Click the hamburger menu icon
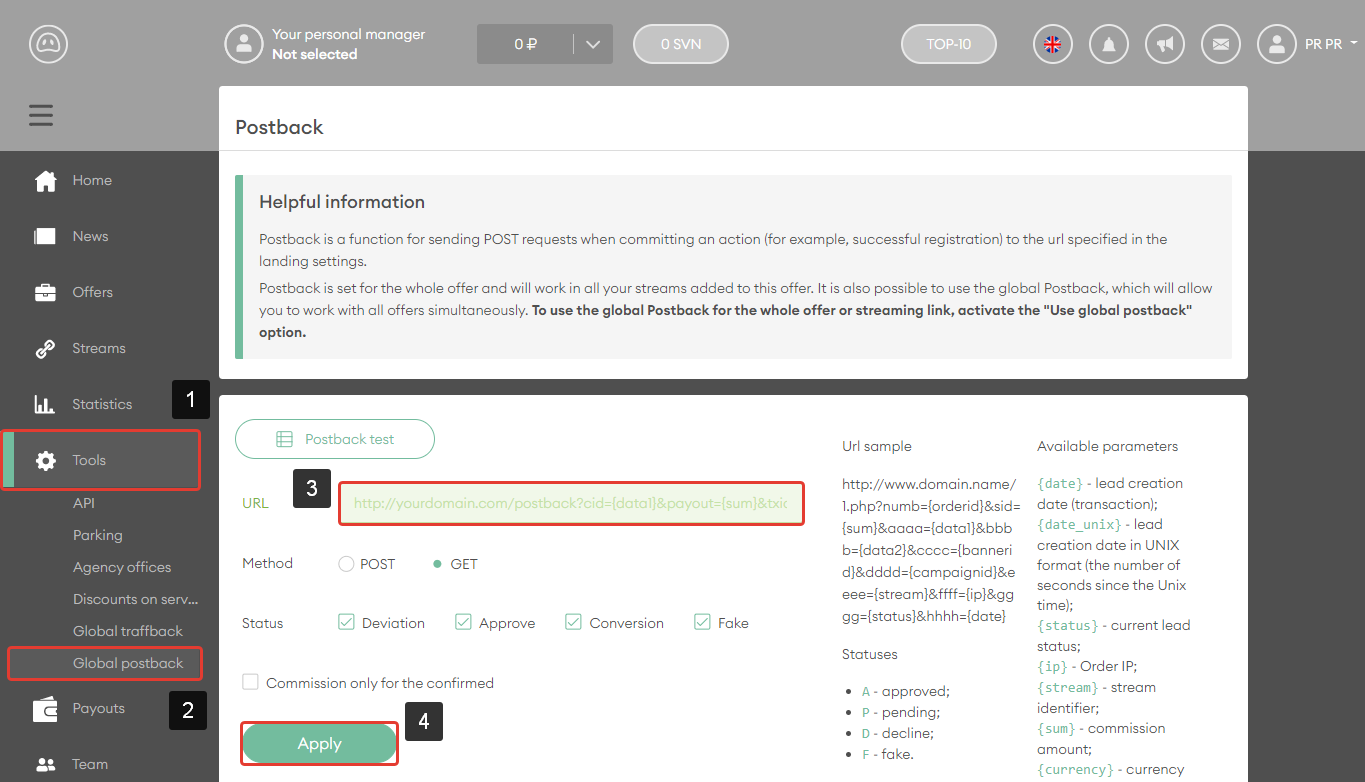Viewport: 1365px width, 782px height. tap(41, 116)
